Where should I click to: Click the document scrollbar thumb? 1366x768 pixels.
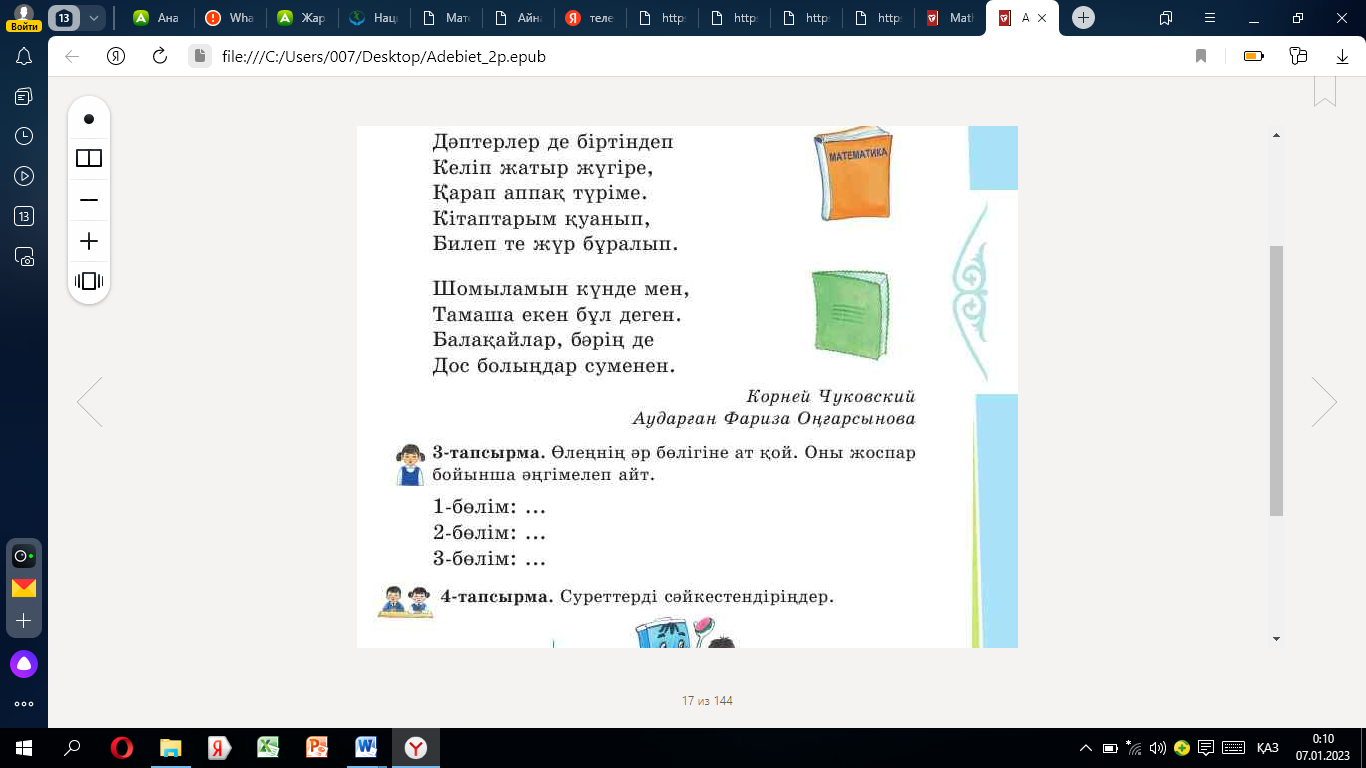[1276, 380]
